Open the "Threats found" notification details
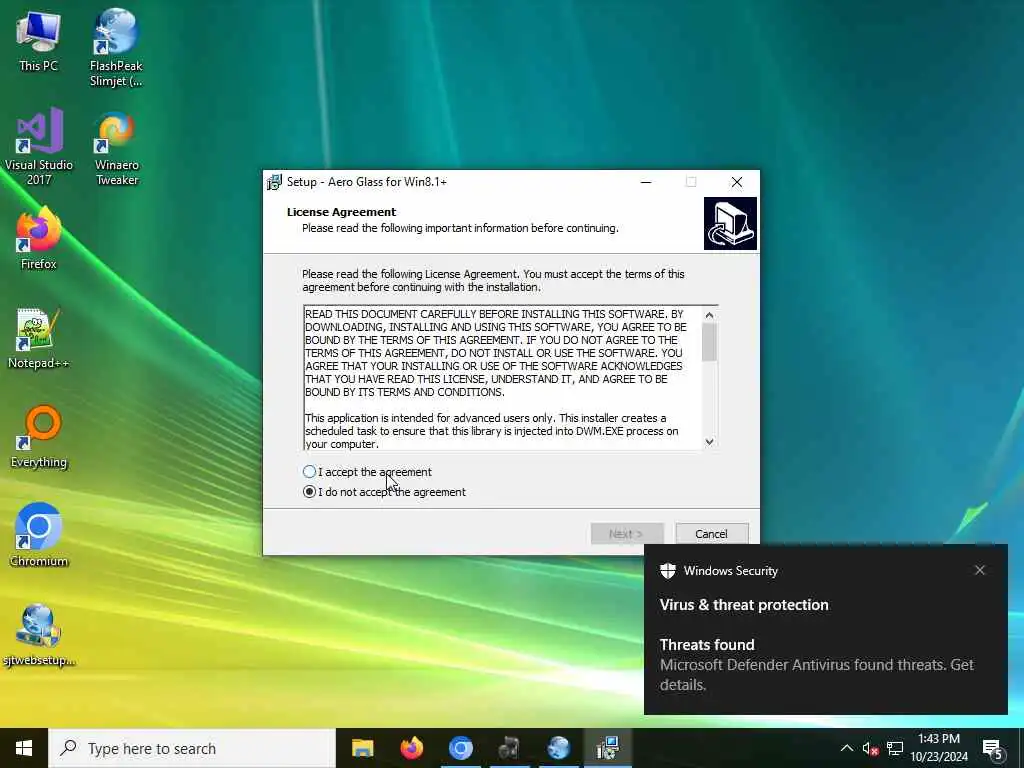The width and height of the screenshot is (1024, 768). point(816,665)
